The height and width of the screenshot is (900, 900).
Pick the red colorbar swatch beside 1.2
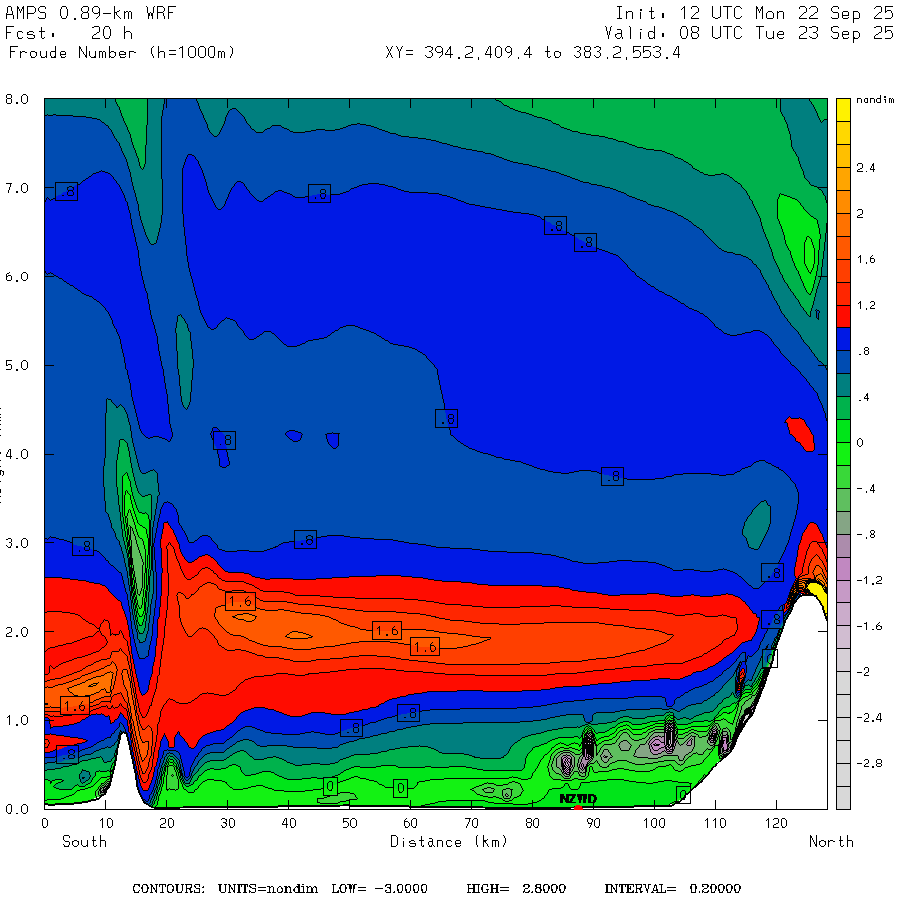click(x=843, y=316)
